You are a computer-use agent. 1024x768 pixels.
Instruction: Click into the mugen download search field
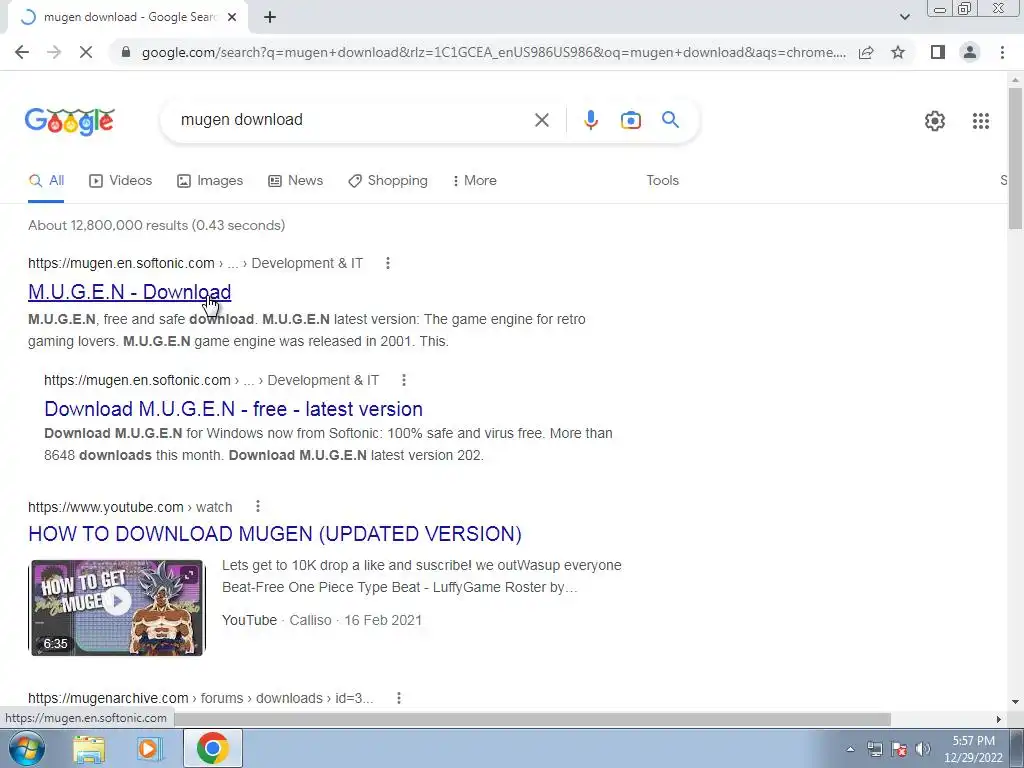pyautogui.click(x=353, y=120)
